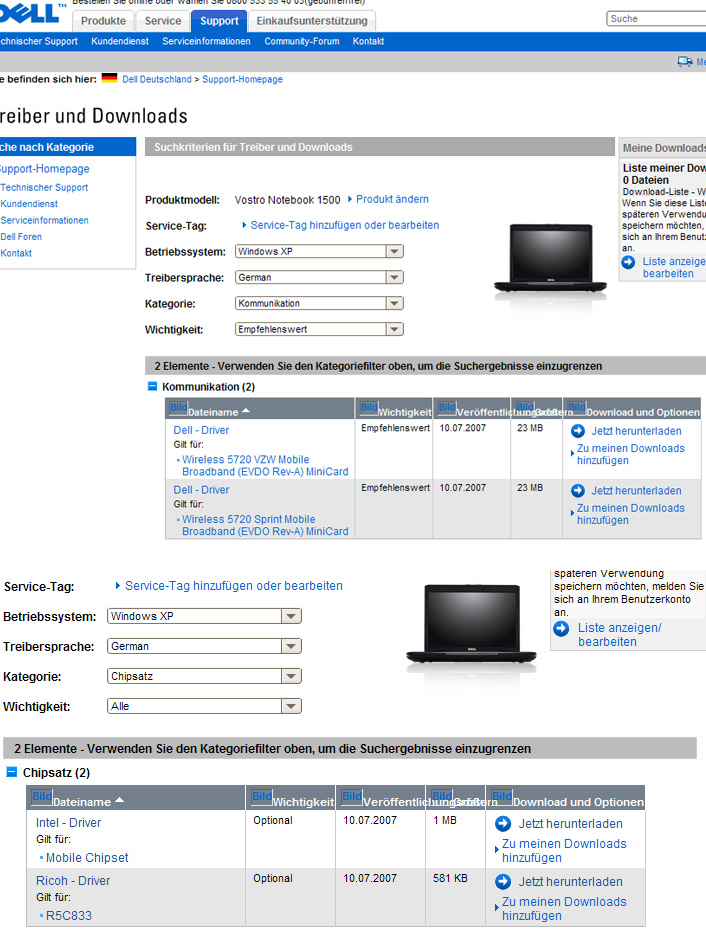Click the laptop image beside the Kommunikation form
Viewport: 706px width, 936px height.
pos(550,258)
